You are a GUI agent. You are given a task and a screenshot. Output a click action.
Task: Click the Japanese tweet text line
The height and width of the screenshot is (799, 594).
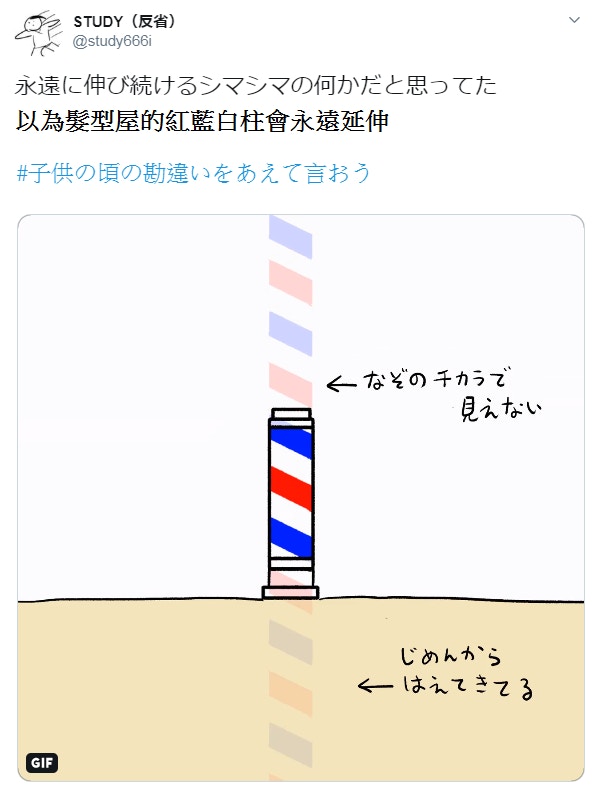[x=256, y=85]
